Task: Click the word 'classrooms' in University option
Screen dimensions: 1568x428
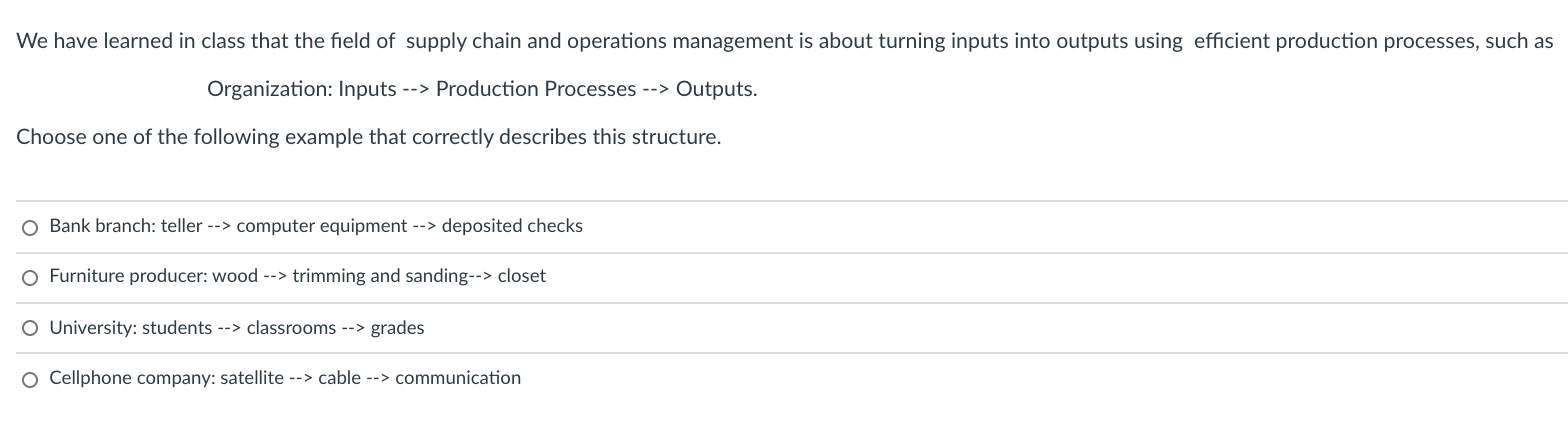Action: (291, 328)
